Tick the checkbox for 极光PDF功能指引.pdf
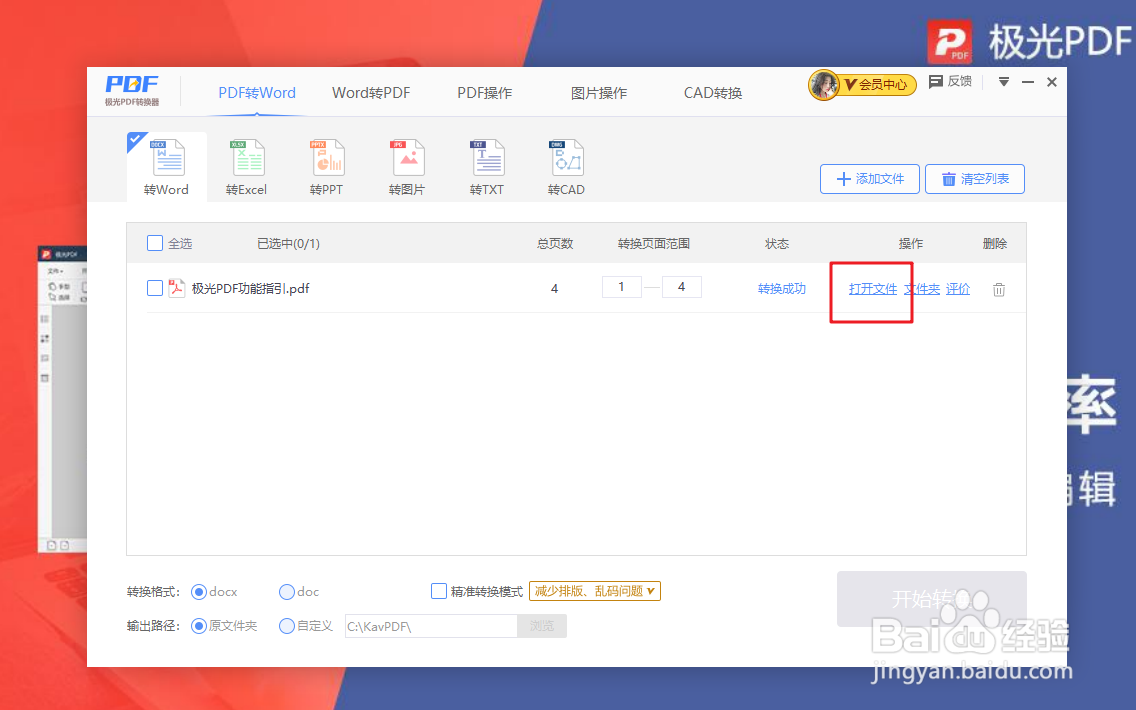1136x710 pixels. coord(155,288)
